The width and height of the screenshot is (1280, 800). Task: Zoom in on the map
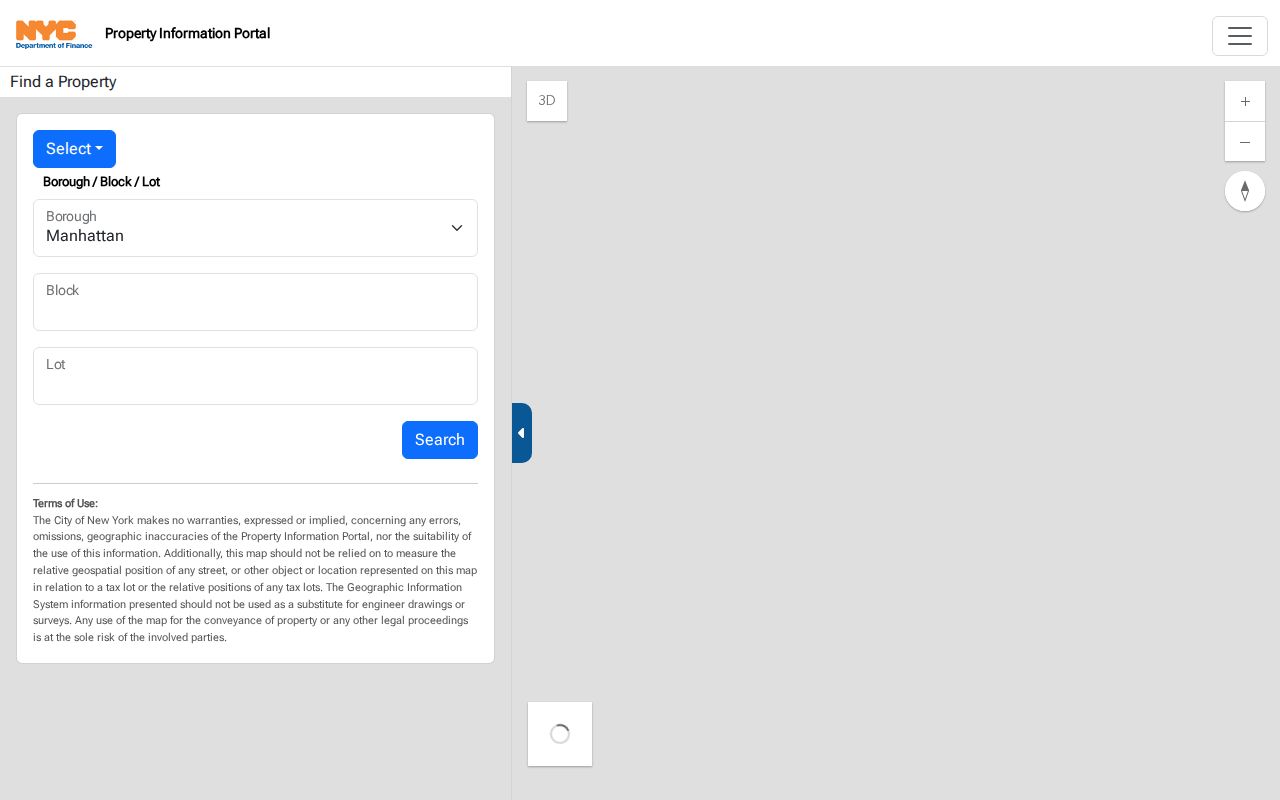pyautogui.click(x=1245, y=101)
